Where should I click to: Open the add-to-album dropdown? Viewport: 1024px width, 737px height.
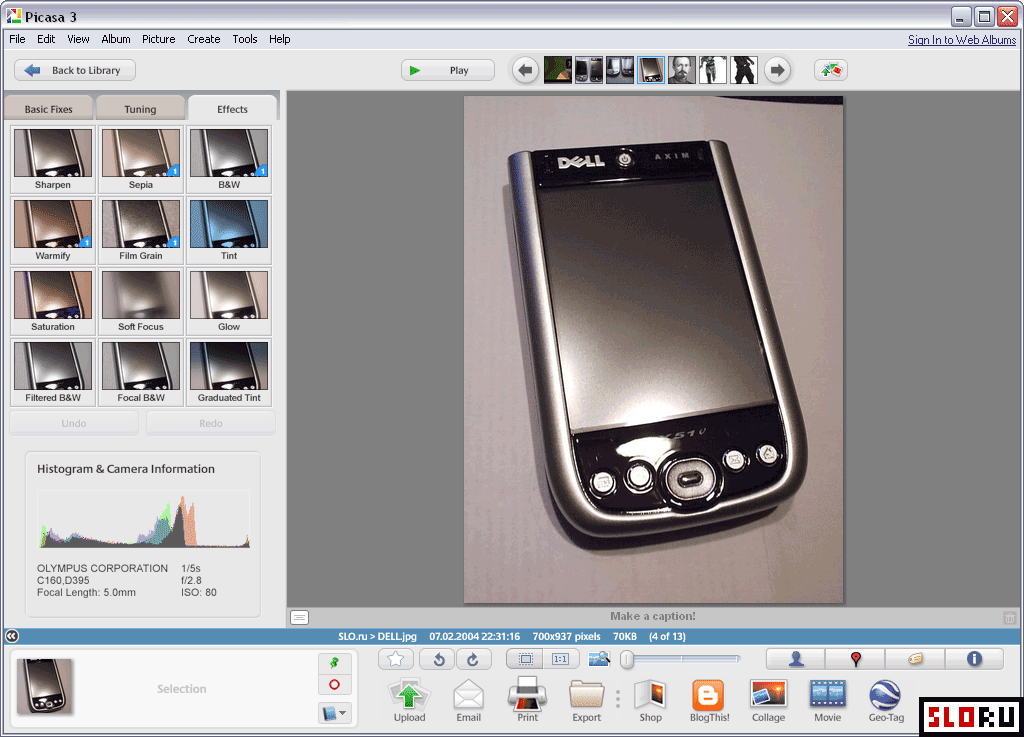coord(334,713)
